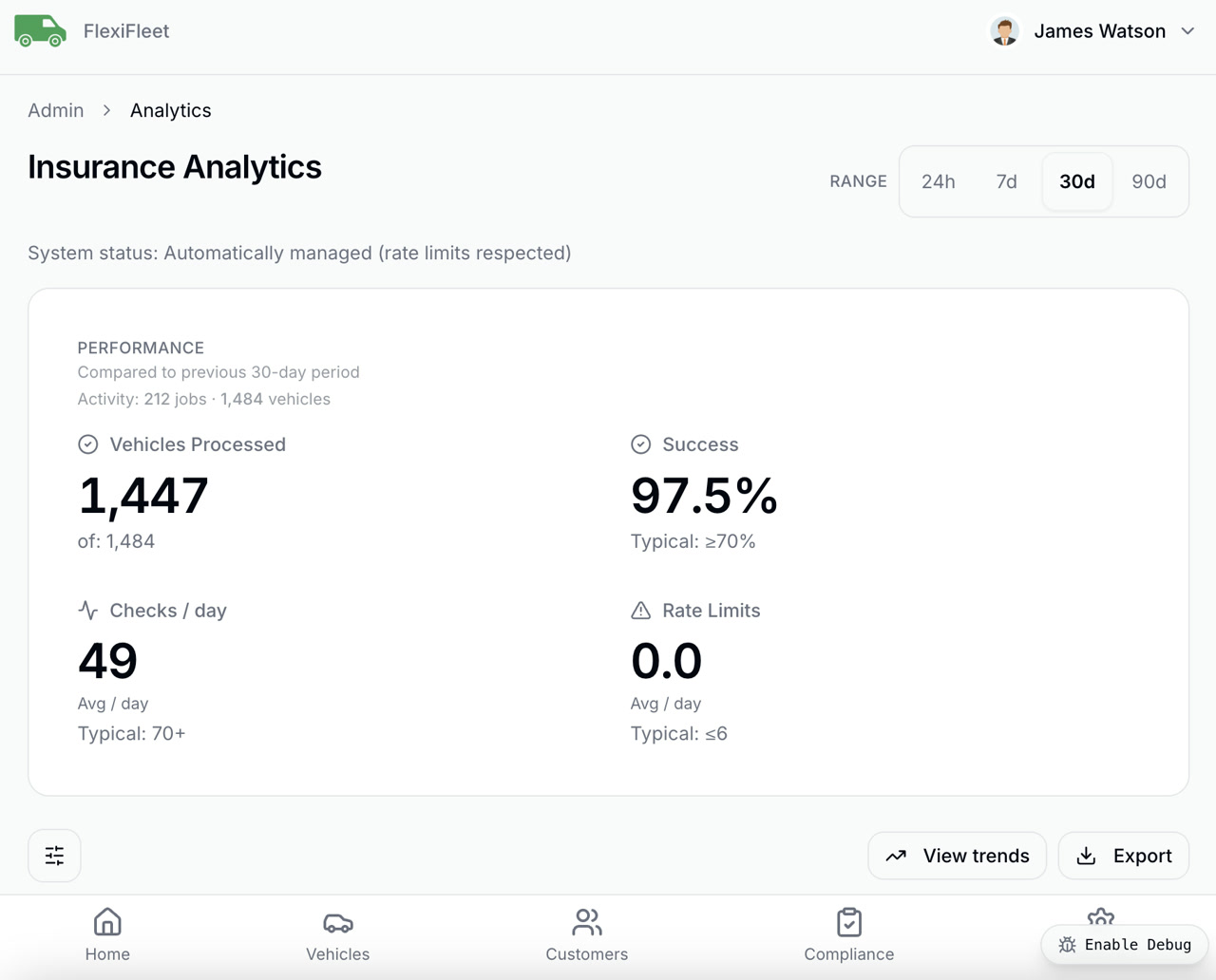Click the 'Typical: ≥70%' text

(x=693, y=541)
